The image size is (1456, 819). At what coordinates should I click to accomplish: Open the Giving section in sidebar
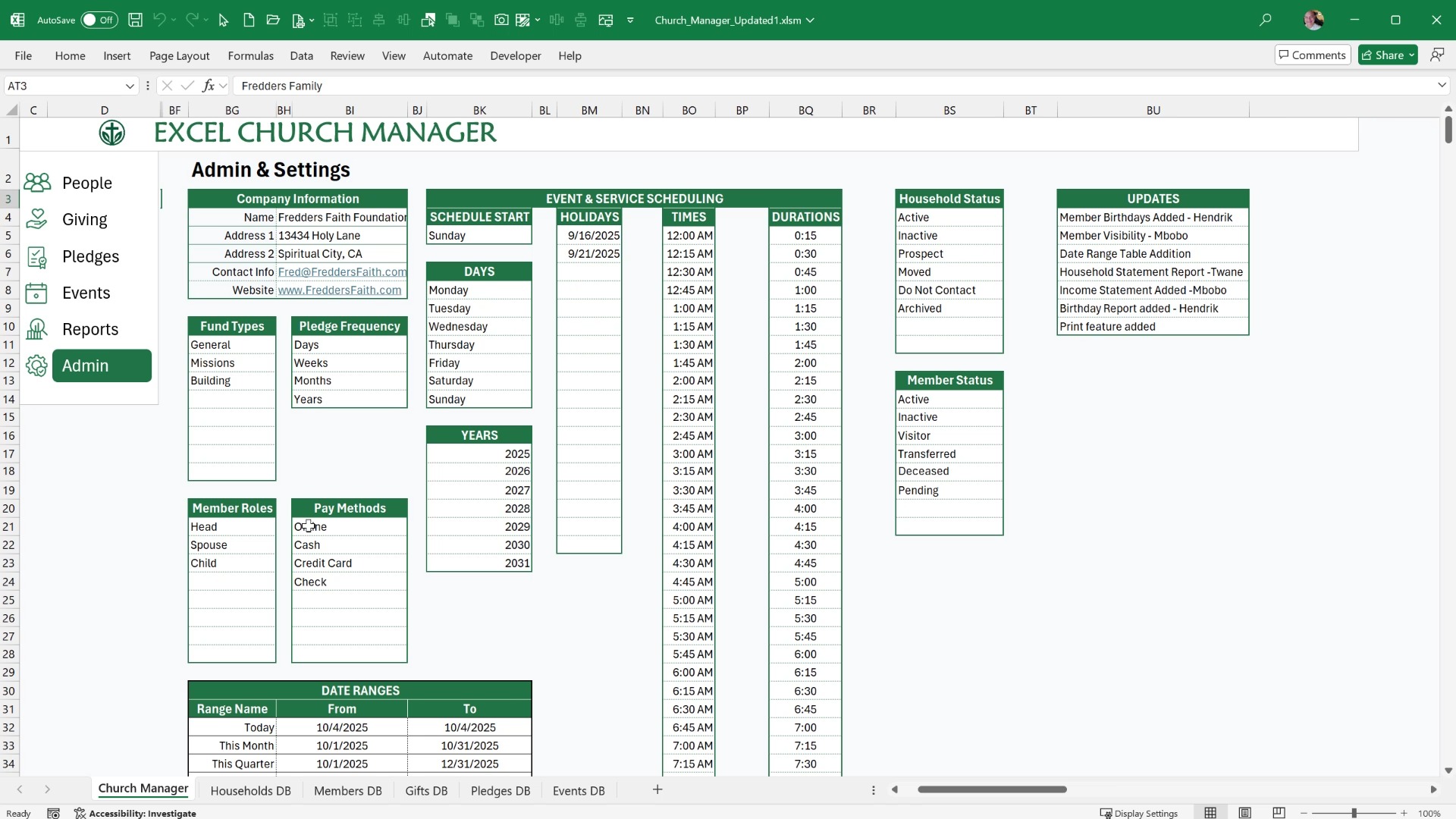[x=85, y=219]
